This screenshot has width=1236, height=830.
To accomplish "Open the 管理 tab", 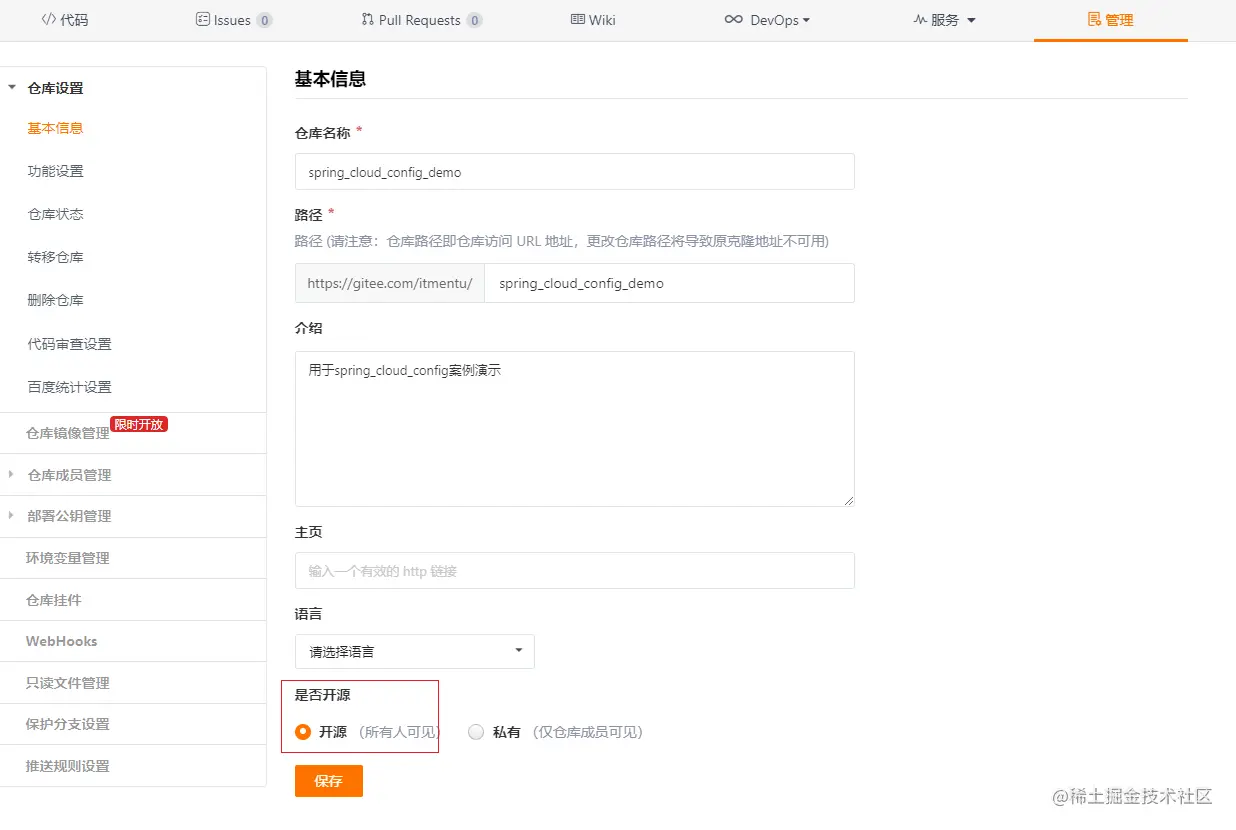I will click(1110, 20).
